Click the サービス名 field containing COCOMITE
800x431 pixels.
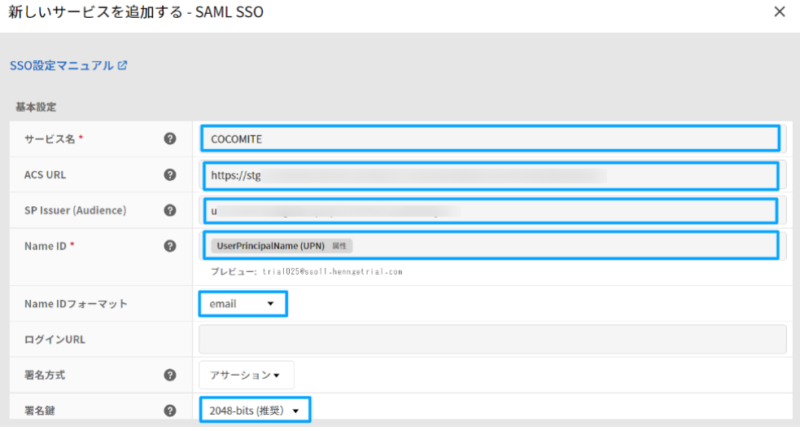pyautogui.click(x=490, y=139)
